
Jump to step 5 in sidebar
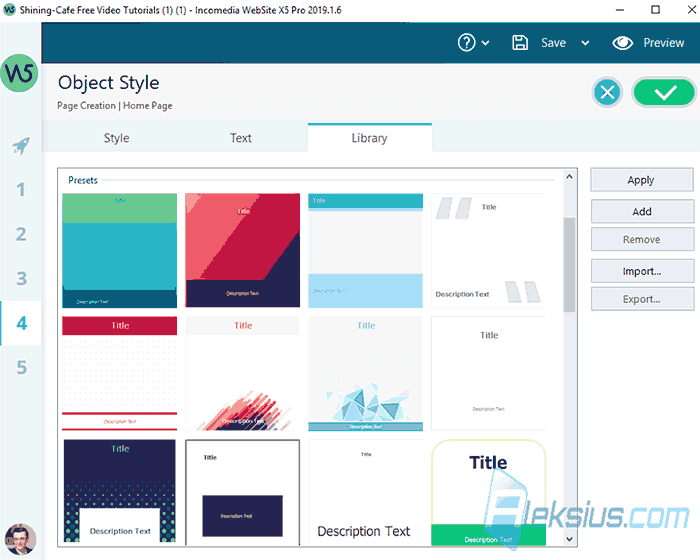21,368
